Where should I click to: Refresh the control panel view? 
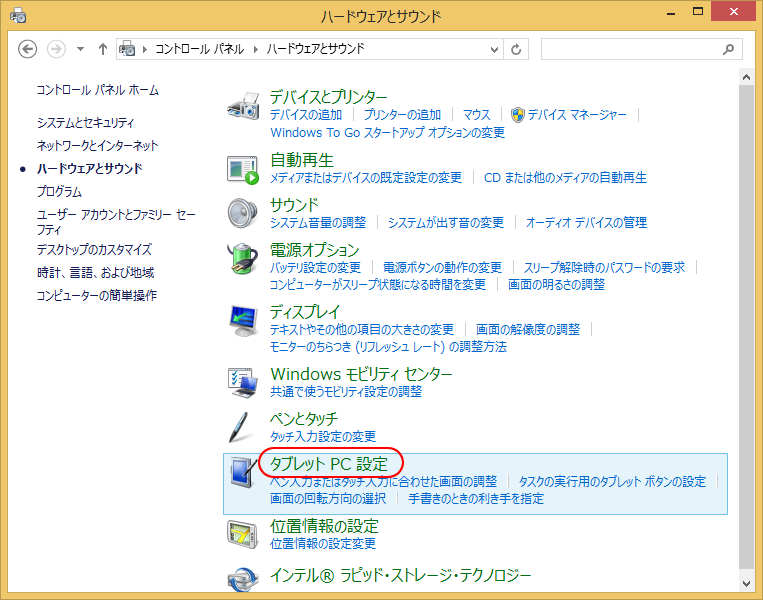[516, 49]
